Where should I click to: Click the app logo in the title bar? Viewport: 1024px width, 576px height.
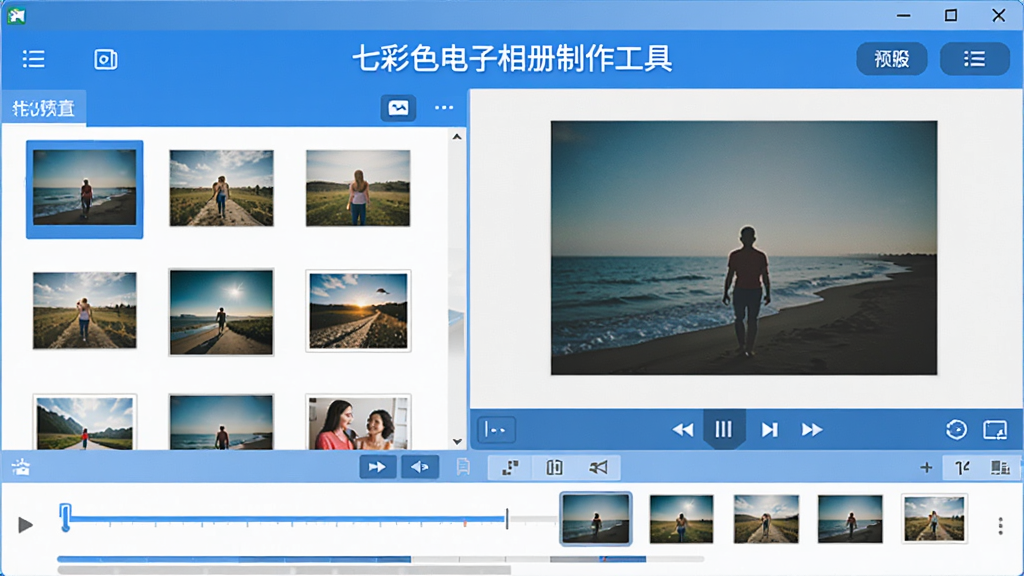[x=16, y=15]
